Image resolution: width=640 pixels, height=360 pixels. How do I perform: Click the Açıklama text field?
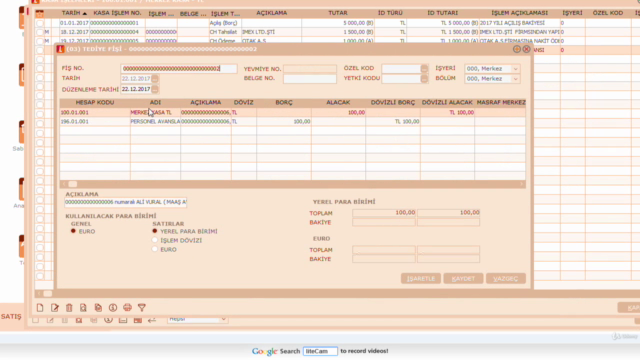point(126,202)
